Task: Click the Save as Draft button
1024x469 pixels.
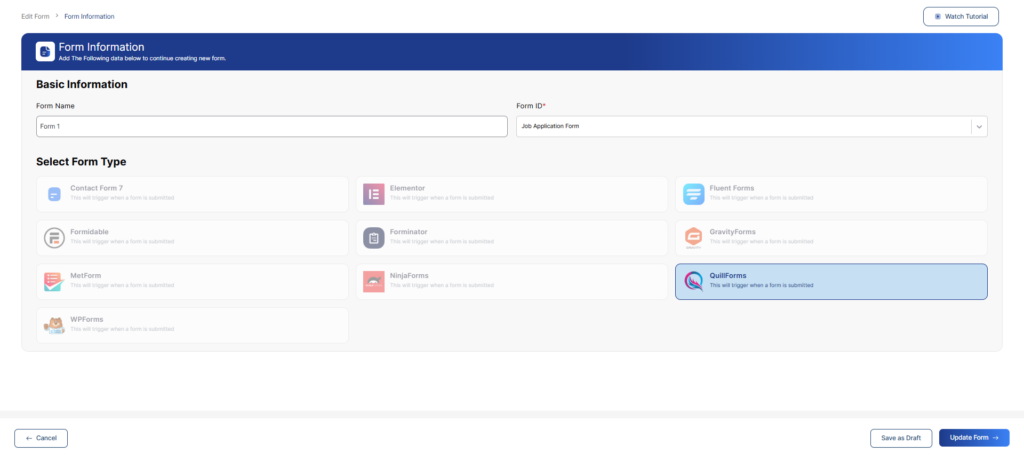Action: [x=901, y=438]
